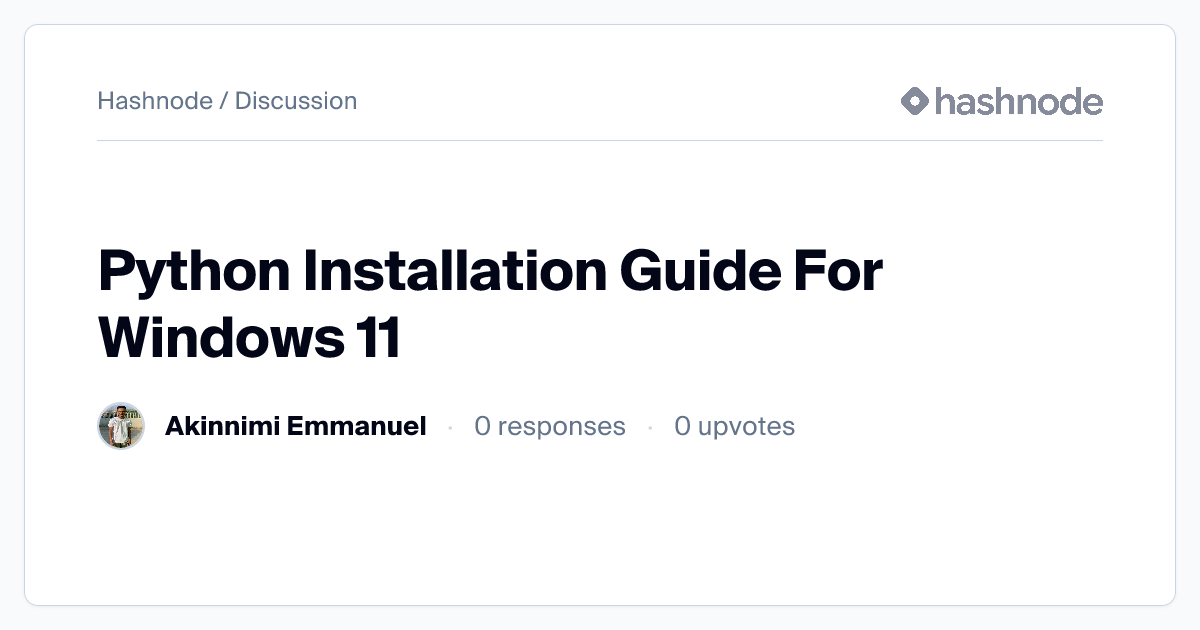1200x630 pixels.
Task: Click the slash between Hashnode and Discussion
Action: point(224,101)
